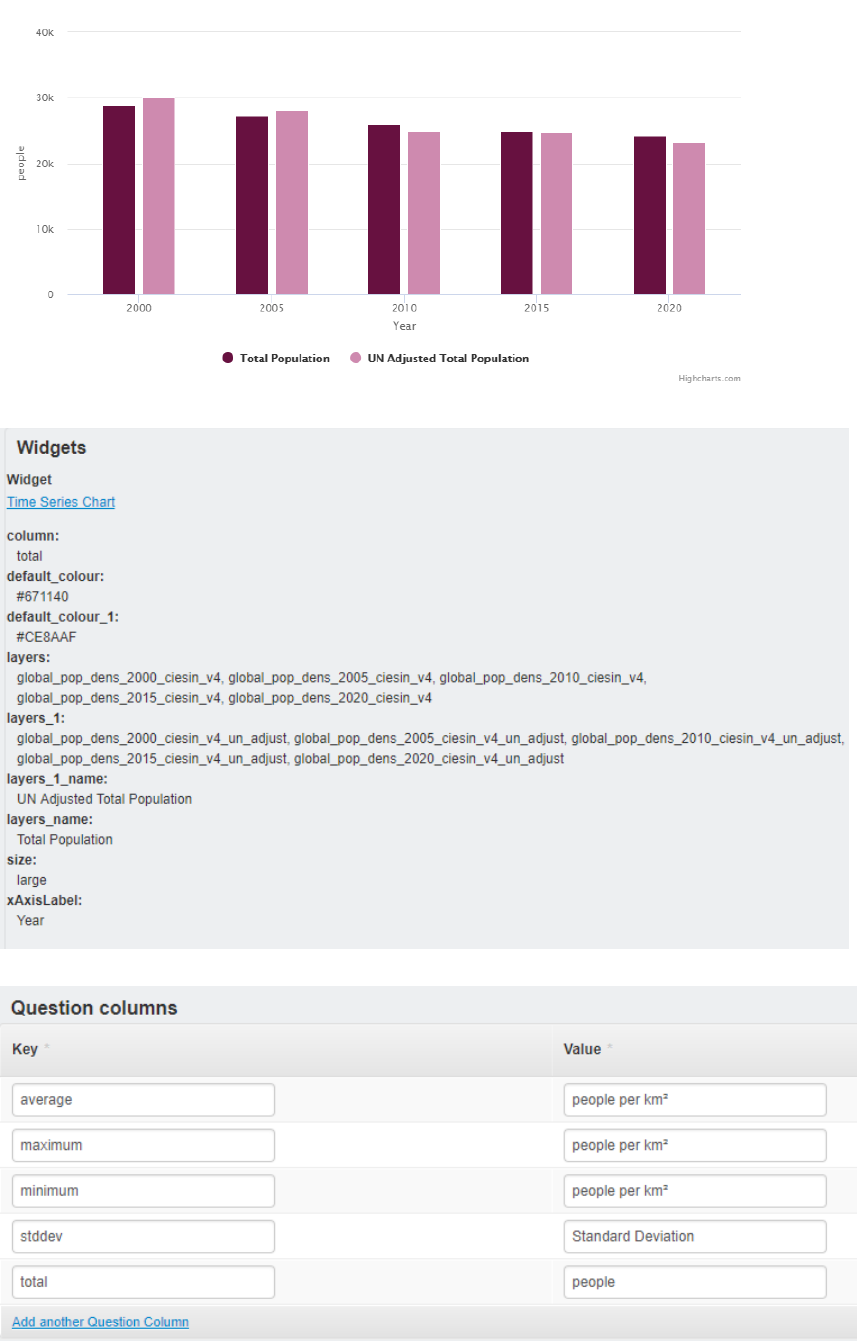Select the 'minimum' key text box
Screen dimensions: 857x1341
143,1191
